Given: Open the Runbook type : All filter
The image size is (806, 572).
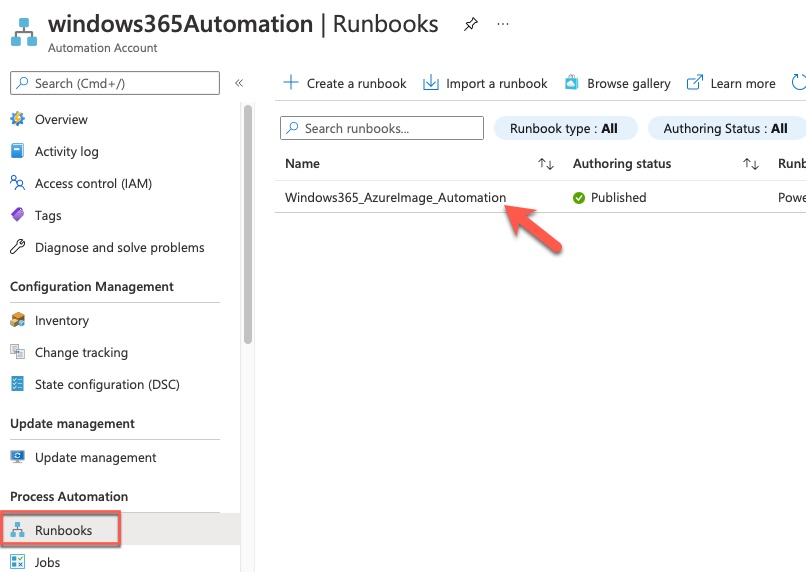Looking at the screenshot, I should [x=565, y=128].
